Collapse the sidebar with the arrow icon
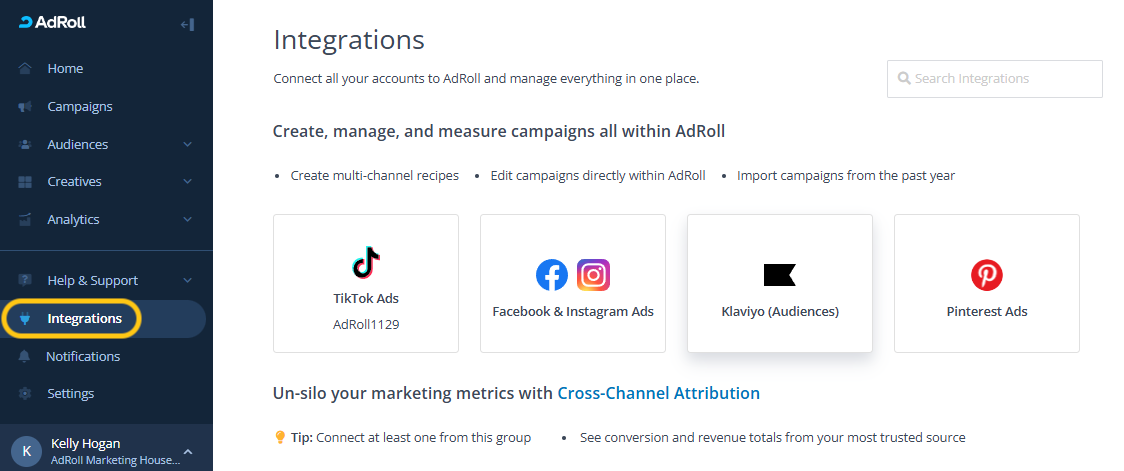1124x471 pixels. point(187,24)
